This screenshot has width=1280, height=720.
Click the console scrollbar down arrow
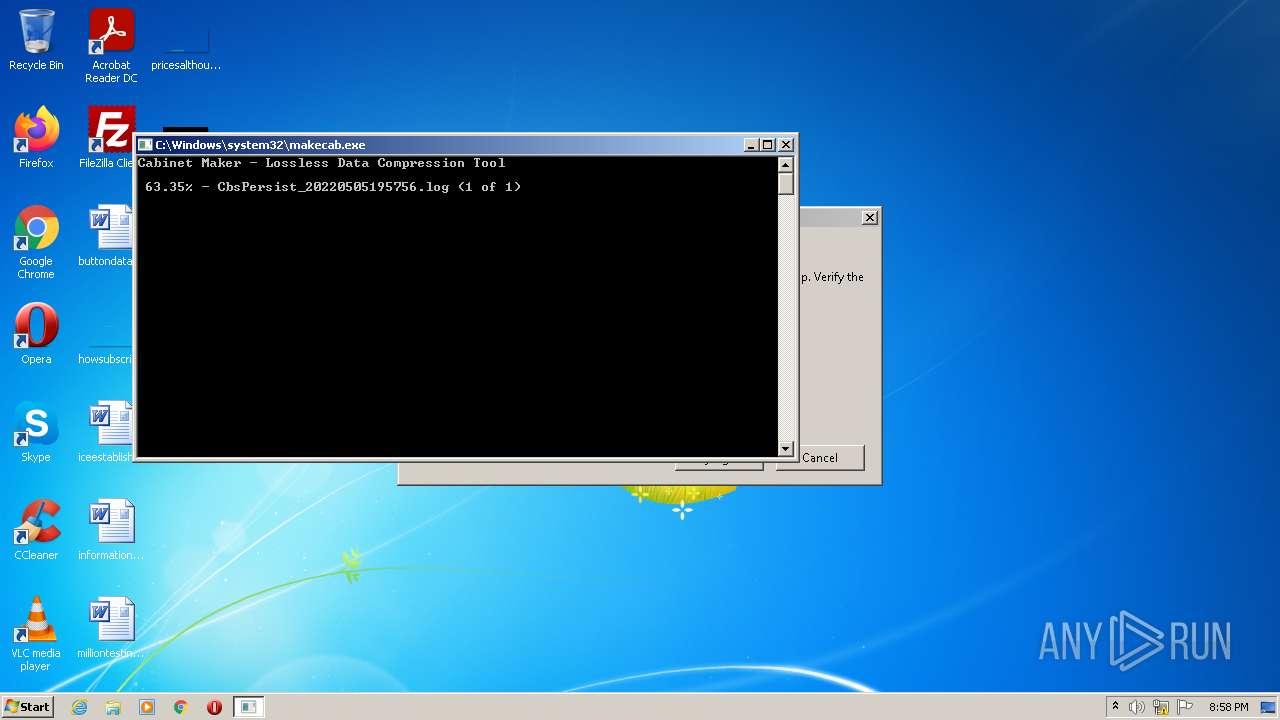(x=786, y=449)
